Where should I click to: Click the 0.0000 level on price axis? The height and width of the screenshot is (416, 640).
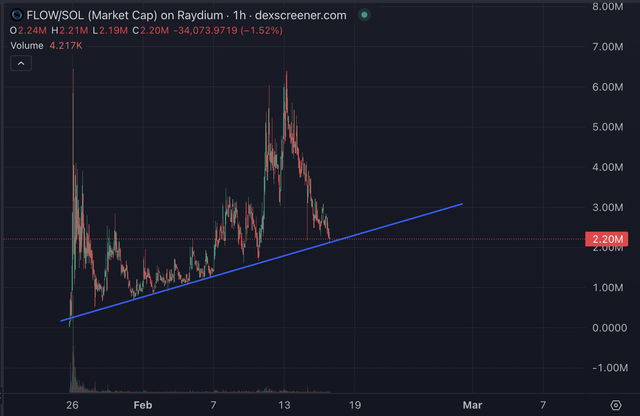pos(608,328)
